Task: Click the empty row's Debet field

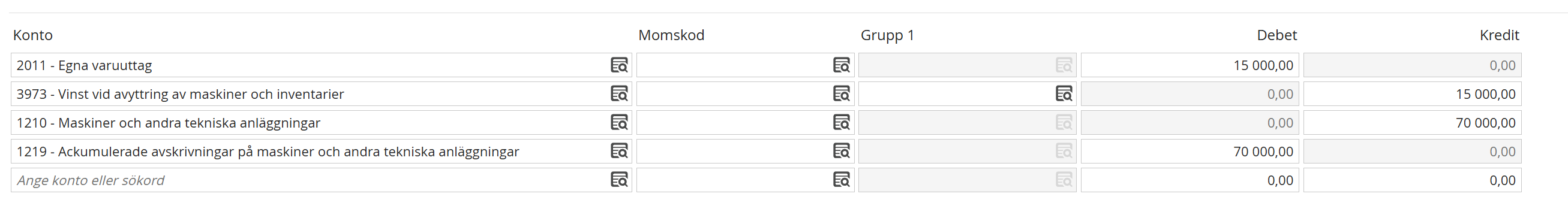Action: pos(1189,180)
